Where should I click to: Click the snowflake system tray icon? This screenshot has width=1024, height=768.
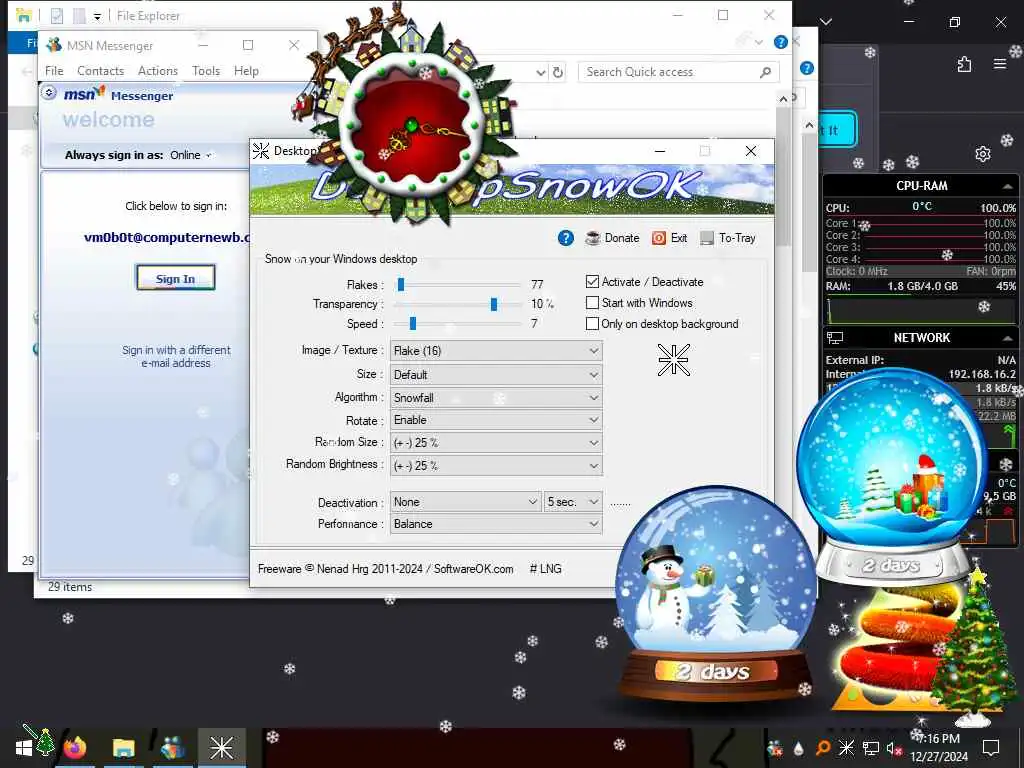tap(846, 748)
